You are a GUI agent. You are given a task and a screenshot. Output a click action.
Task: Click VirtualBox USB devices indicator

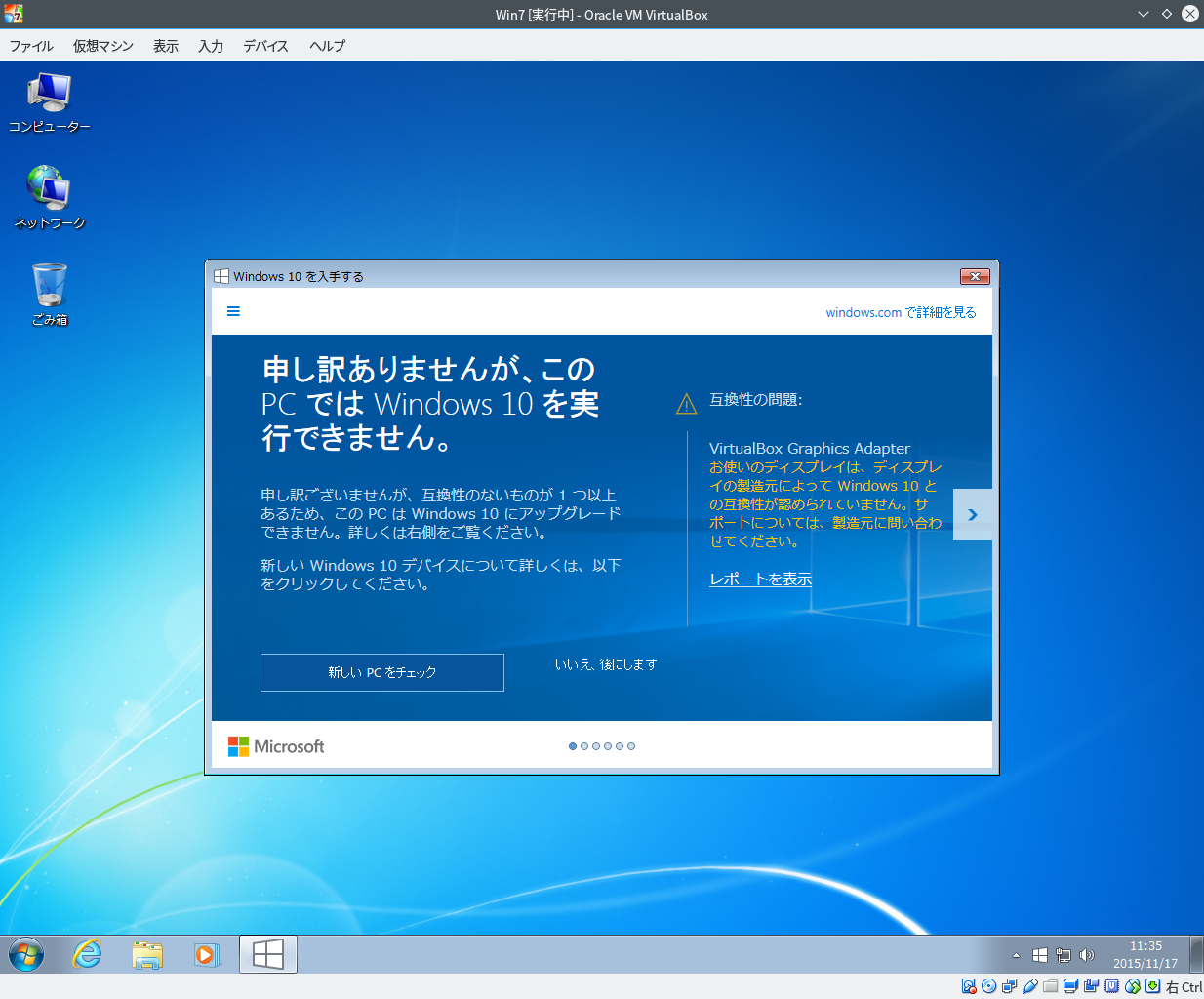[1029, 986]
